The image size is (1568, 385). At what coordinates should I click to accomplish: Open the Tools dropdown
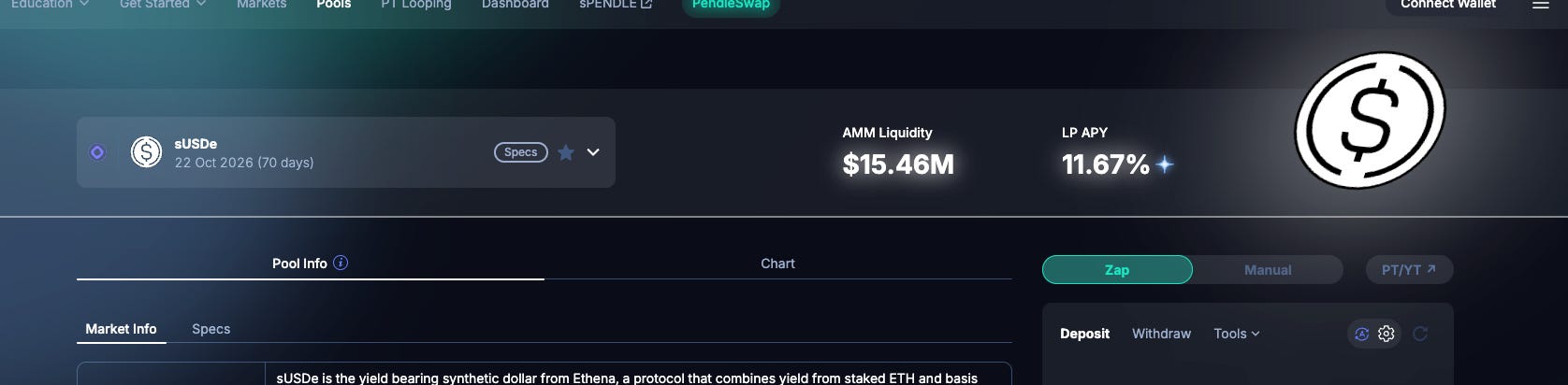(1236, 334)
